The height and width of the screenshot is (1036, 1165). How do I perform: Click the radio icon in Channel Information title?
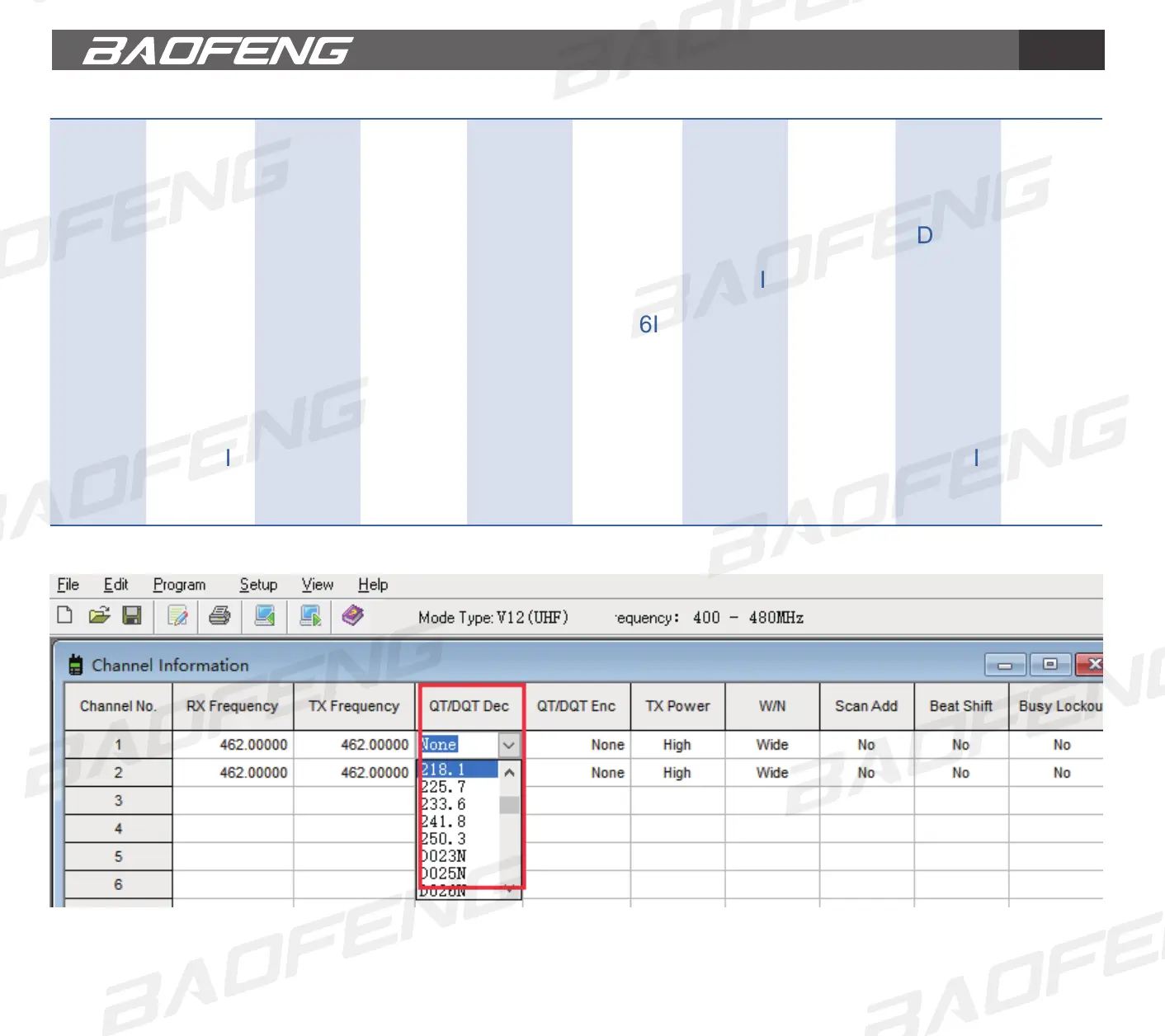76,665
